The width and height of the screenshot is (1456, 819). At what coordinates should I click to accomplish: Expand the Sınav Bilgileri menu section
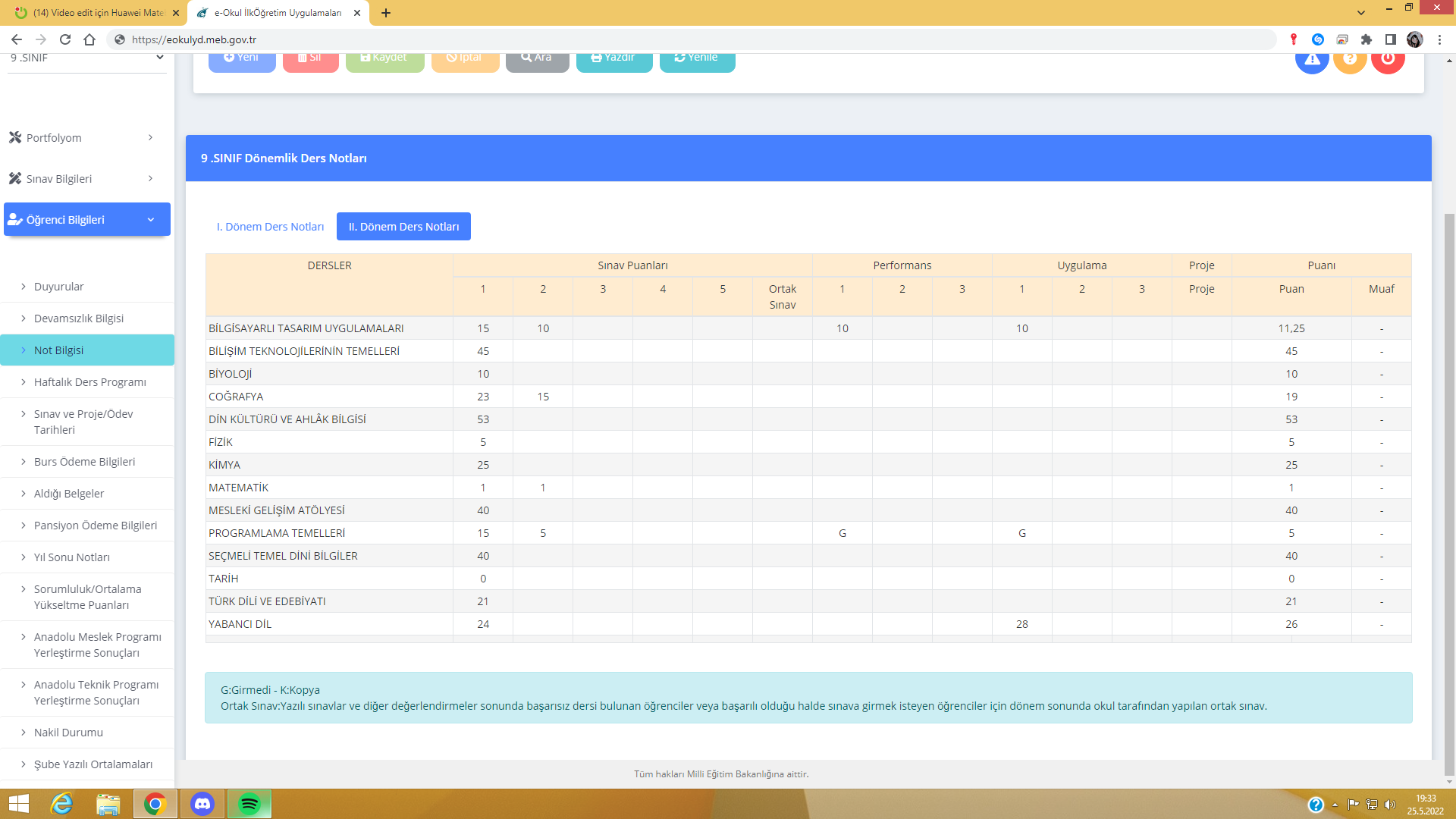[x=81, y=178]
